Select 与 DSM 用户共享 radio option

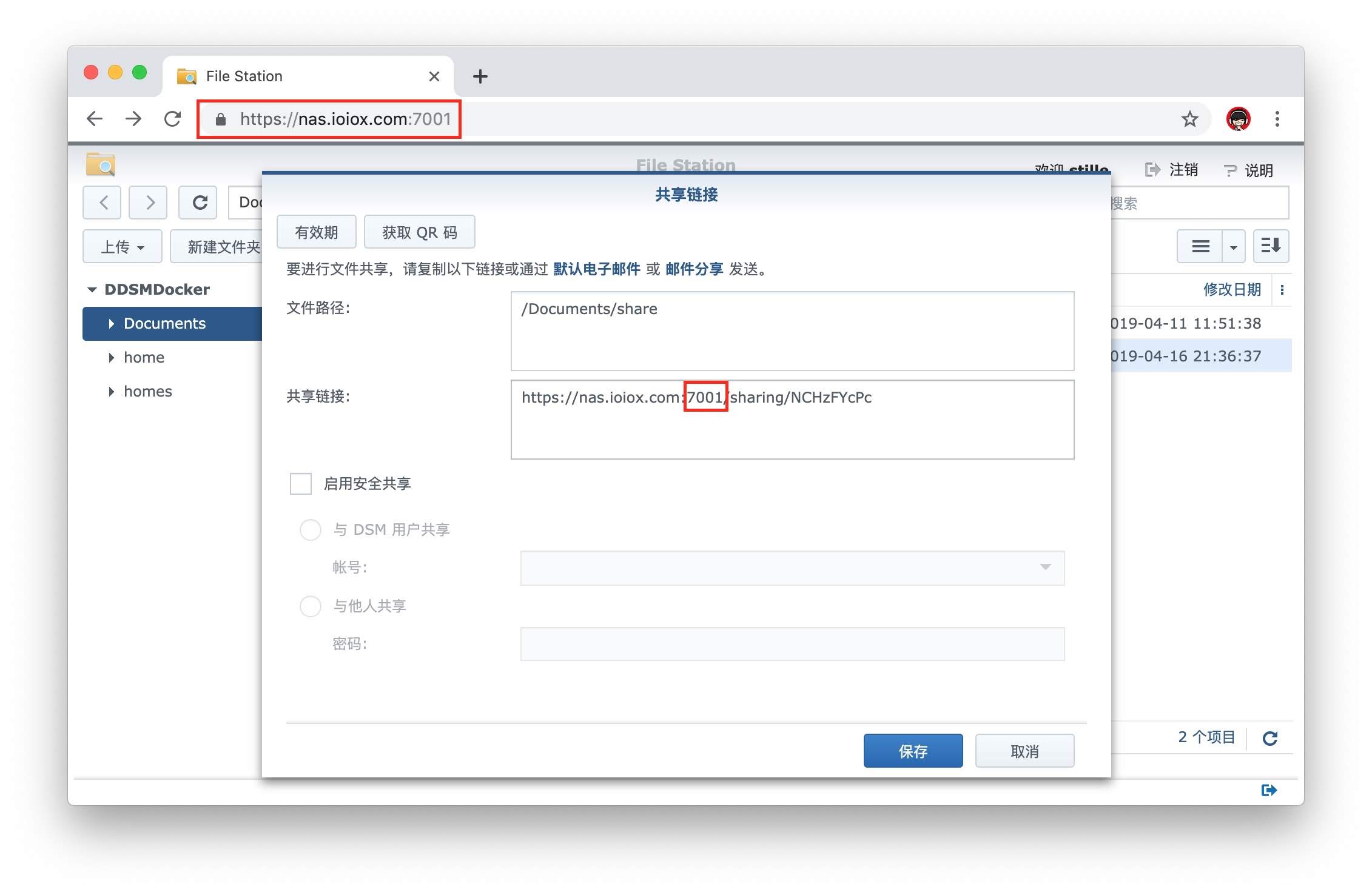tap(311, 530)
